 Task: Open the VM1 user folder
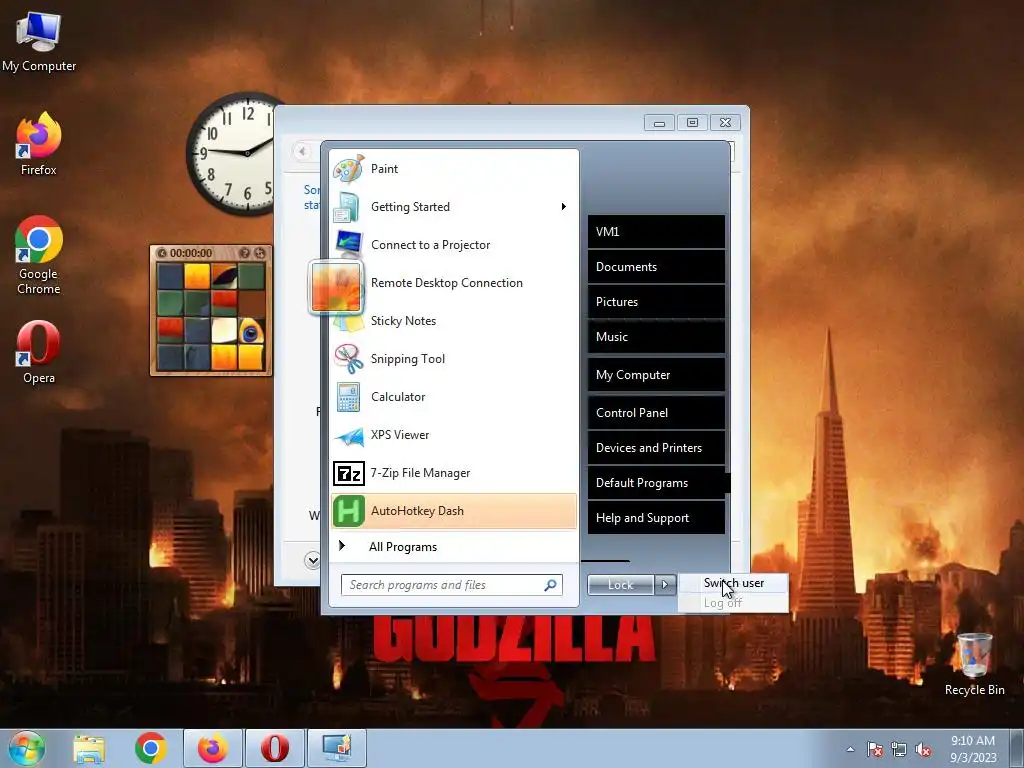point(656,232)
